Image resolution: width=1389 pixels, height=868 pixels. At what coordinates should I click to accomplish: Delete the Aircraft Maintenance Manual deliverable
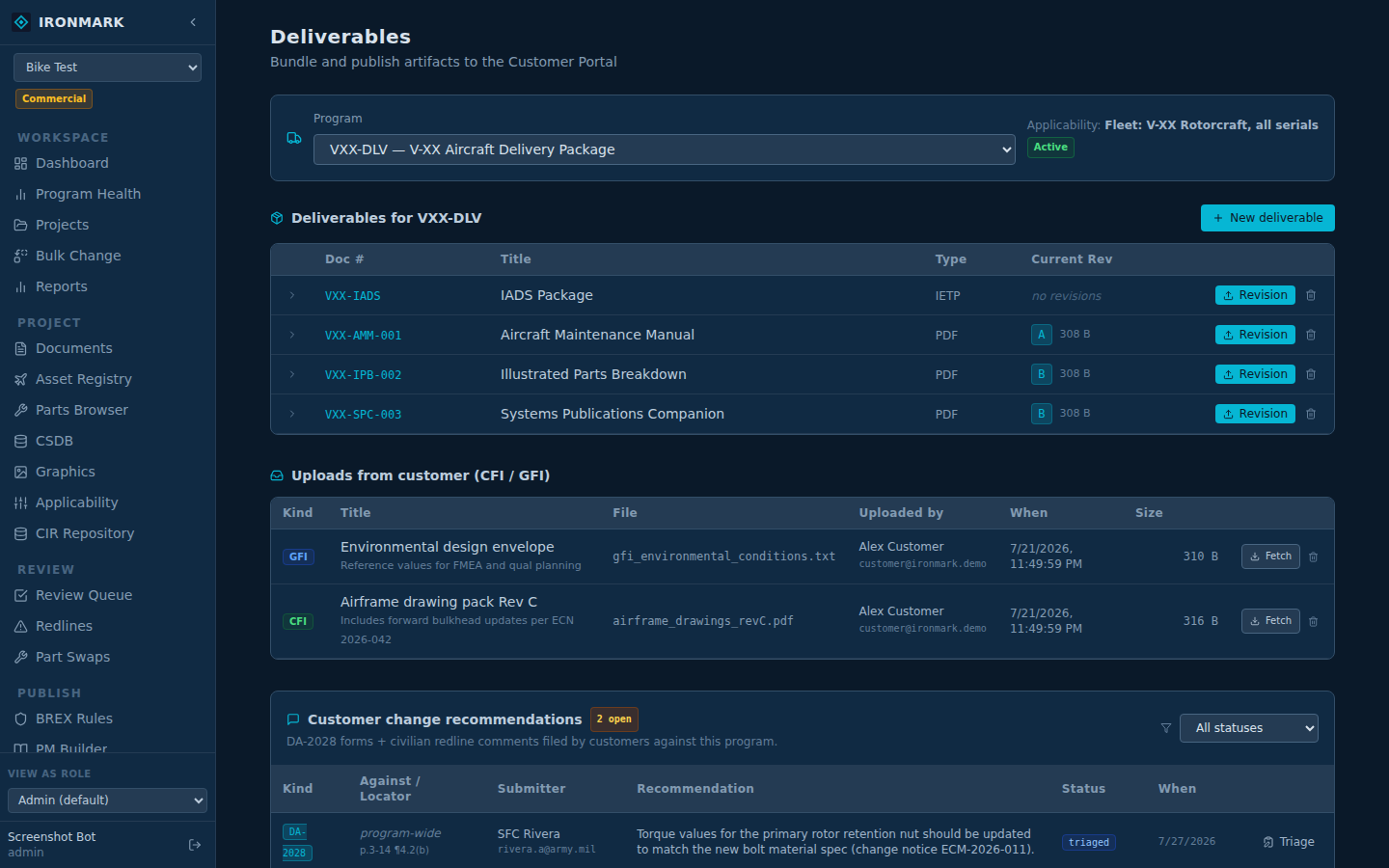[x=1311, y=335]
